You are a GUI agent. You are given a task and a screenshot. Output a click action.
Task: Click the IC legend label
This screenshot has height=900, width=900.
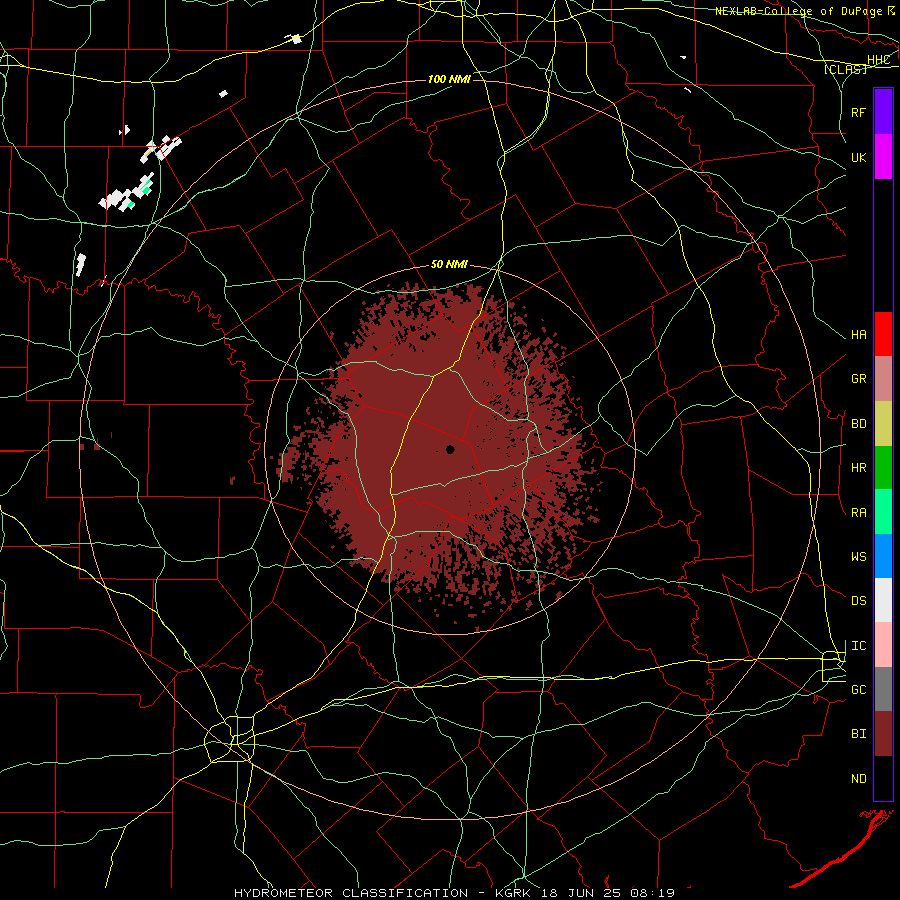858,646
